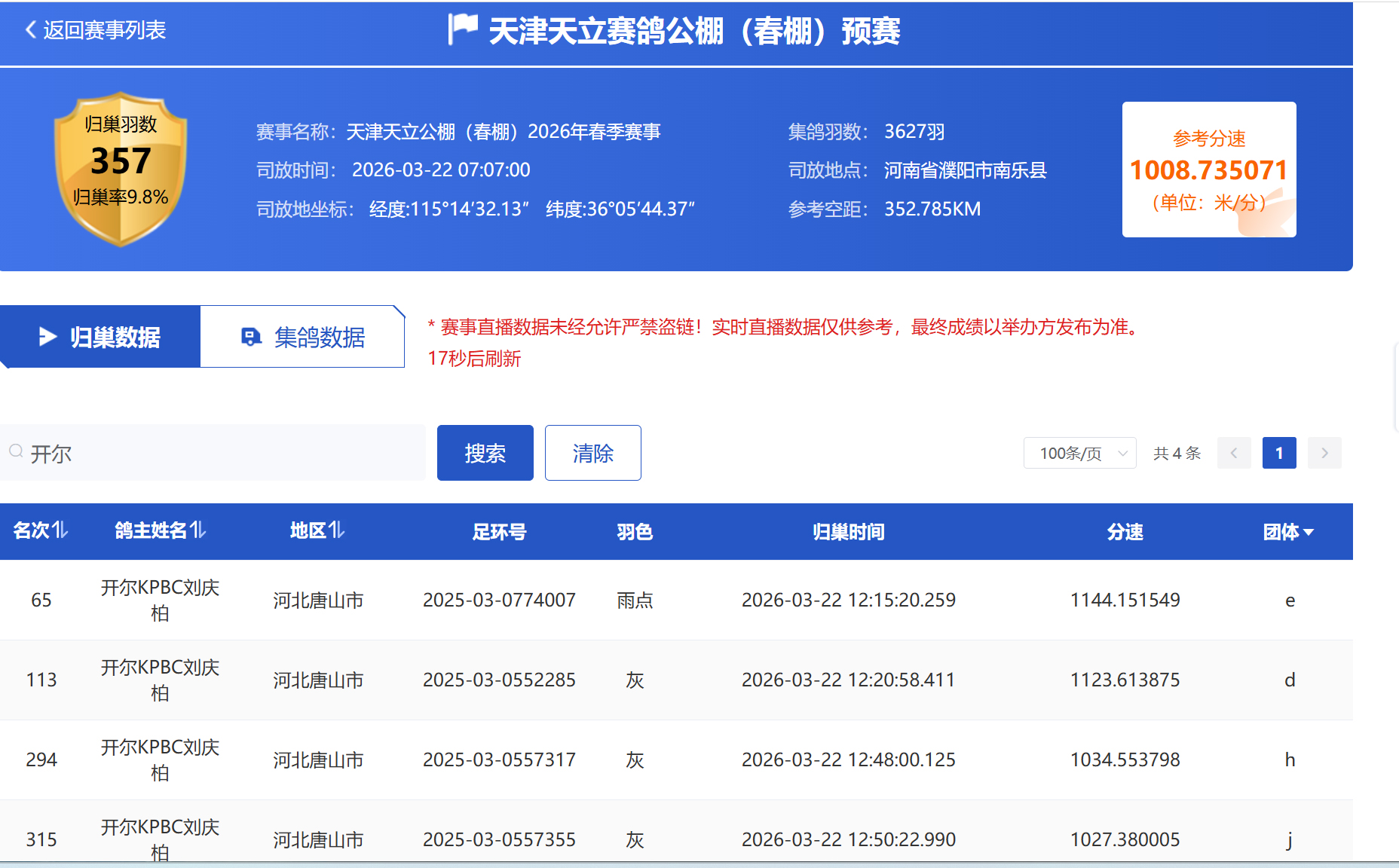The height and width of the screenshot is (868, 1399).
Task: Click the flag icon beside the race title
Action: click(462, 29)
